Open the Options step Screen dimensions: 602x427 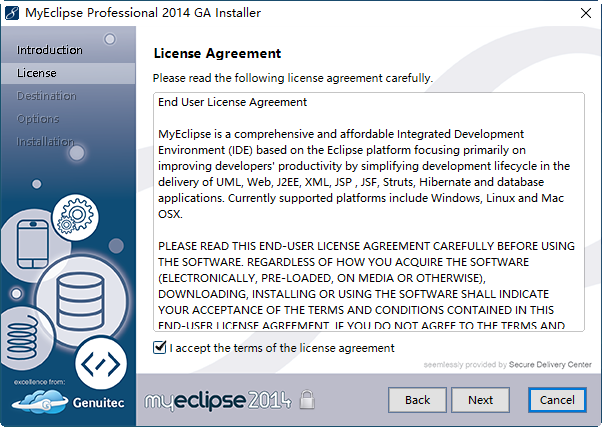tap(38, 119)
